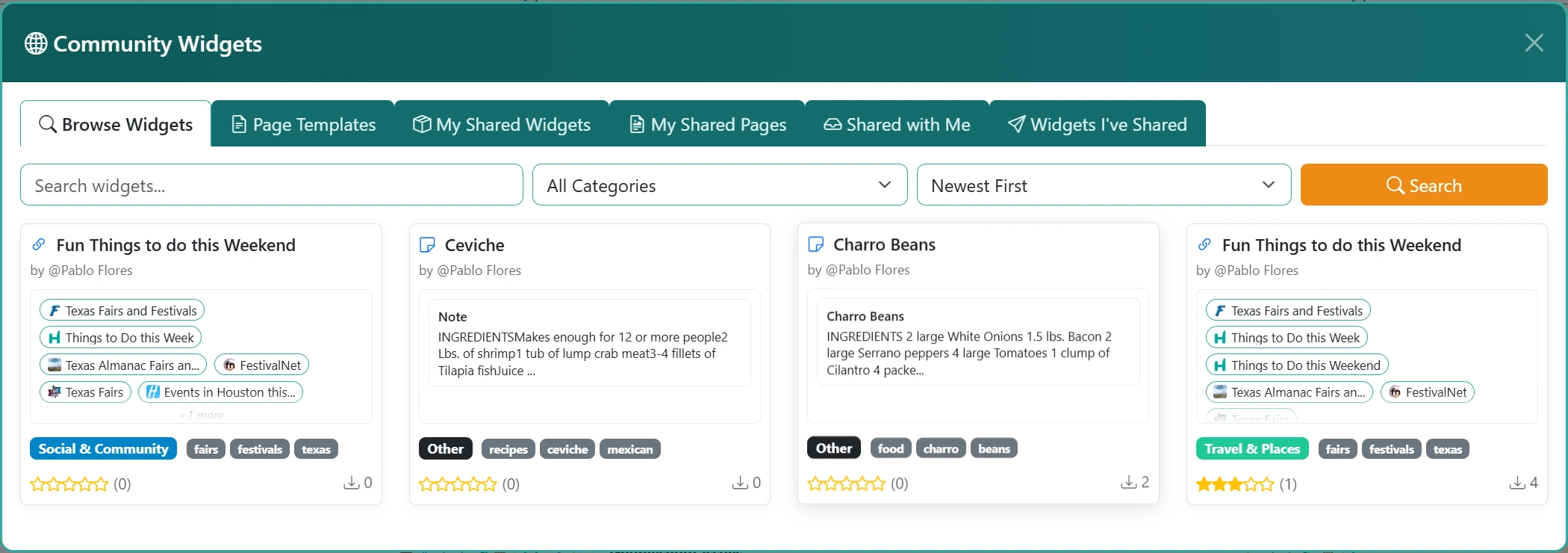
Task: Click the food tag
Action: click(x=891, y=448)
